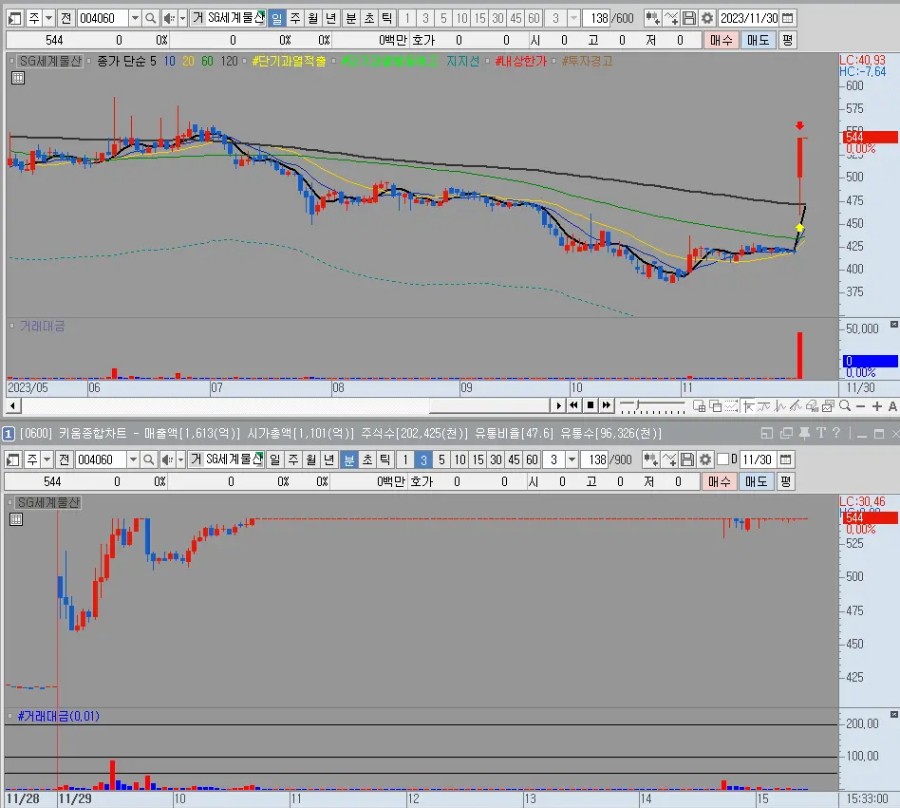900x808 pixels.
Task: Open calendar icon beside 11/30 in lower chart
Action: click(786, 460)
